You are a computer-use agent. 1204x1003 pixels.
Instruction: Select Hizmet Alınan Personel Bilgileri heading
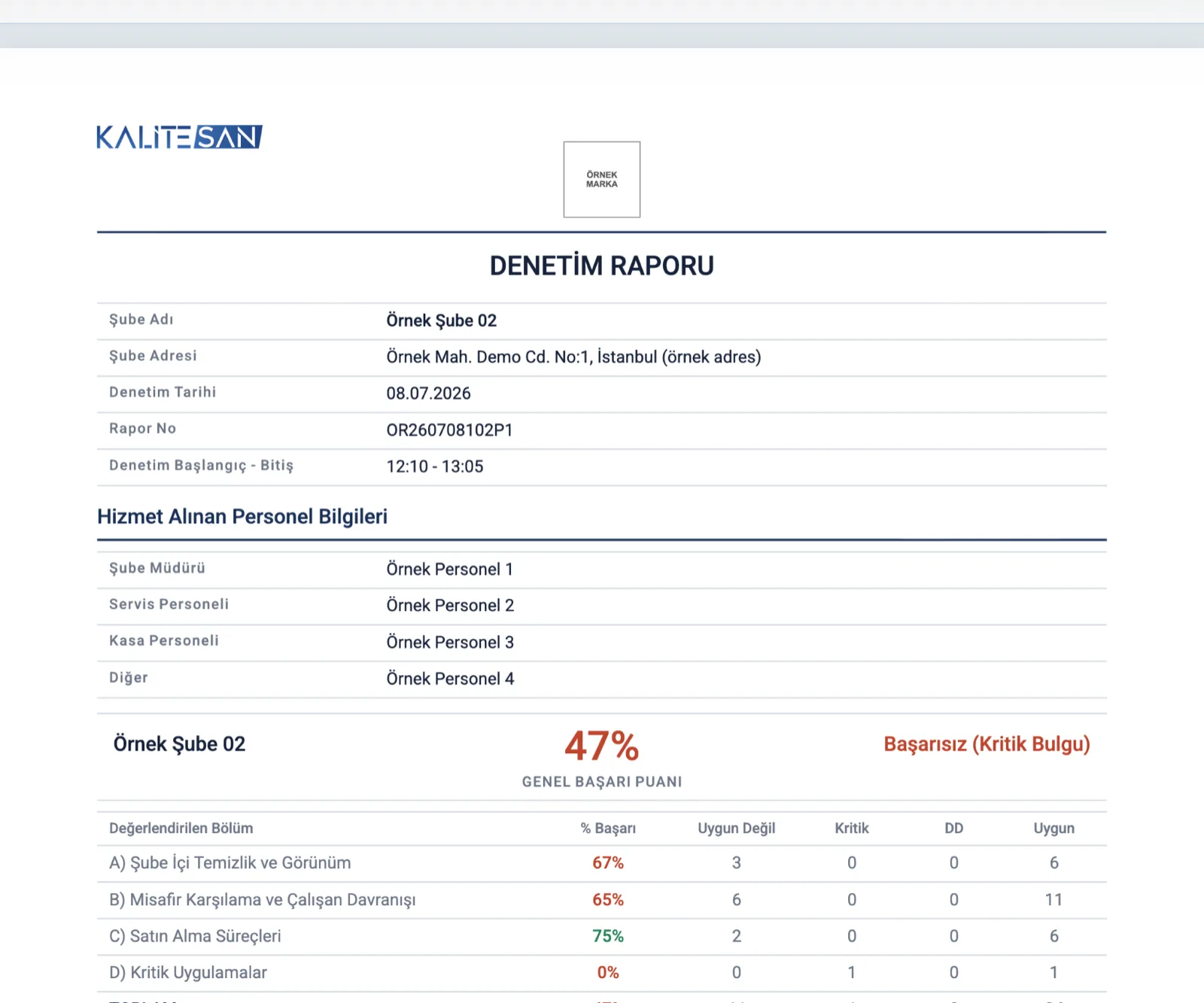(242, 517)
